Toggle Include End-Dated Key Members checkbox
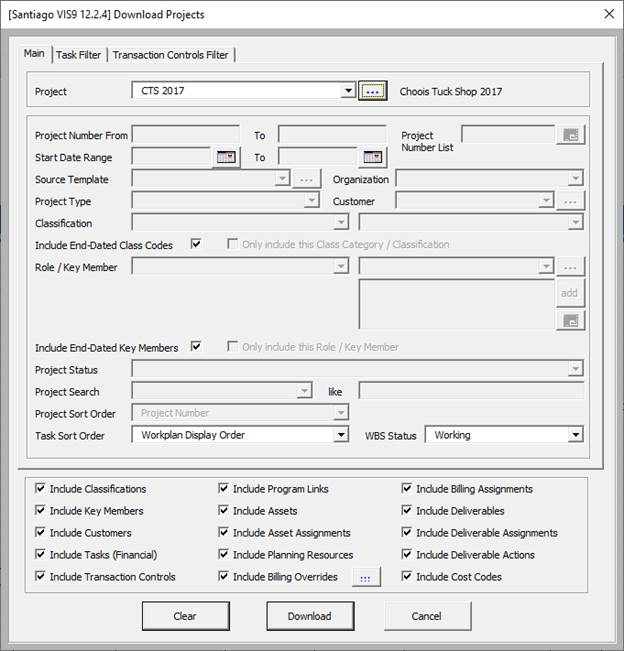The height and width of the screenshot is (651, 624). tap(196, 346)
